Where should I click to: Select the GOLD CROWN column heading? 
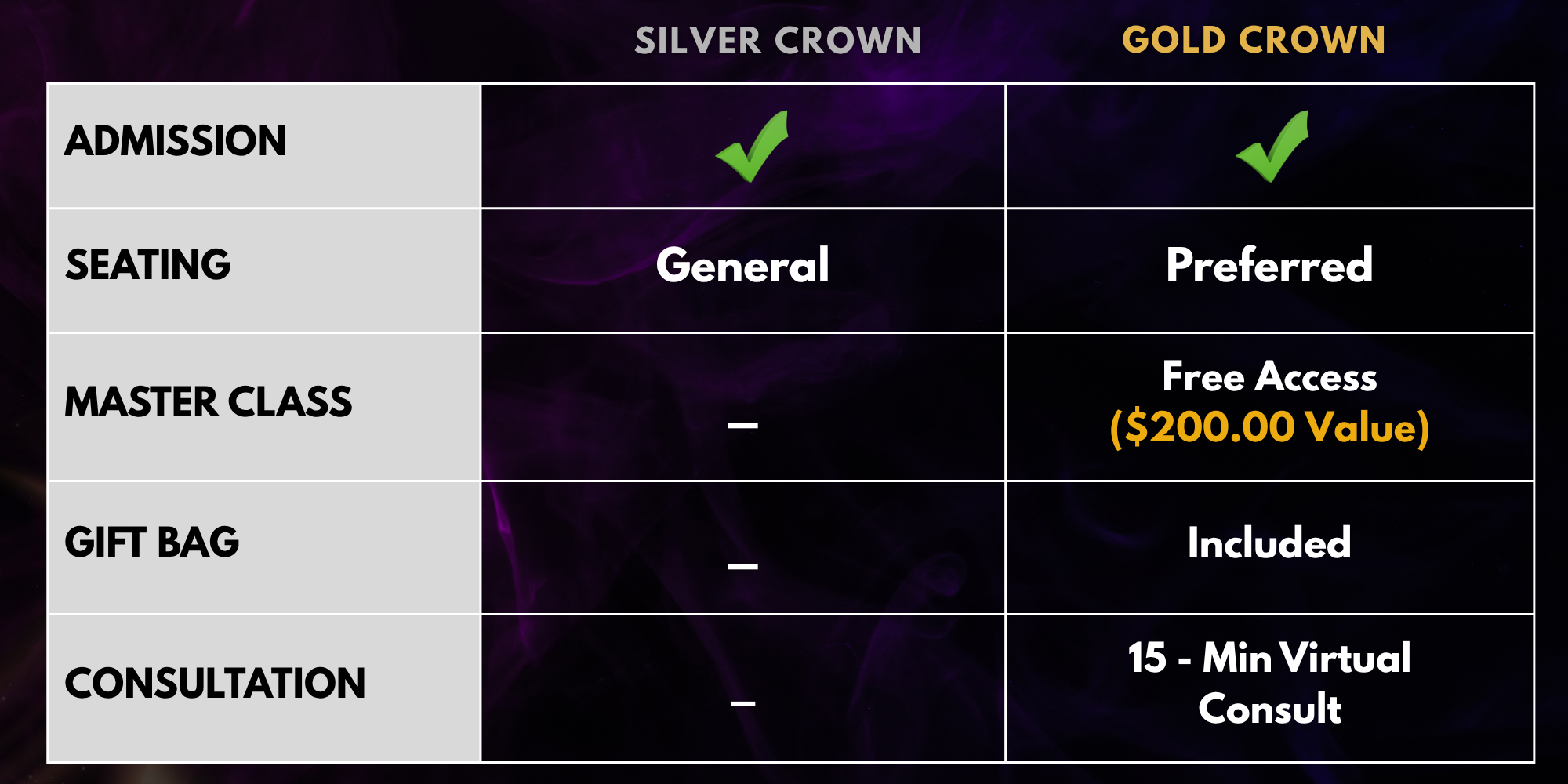click(x=1254, y=40)
